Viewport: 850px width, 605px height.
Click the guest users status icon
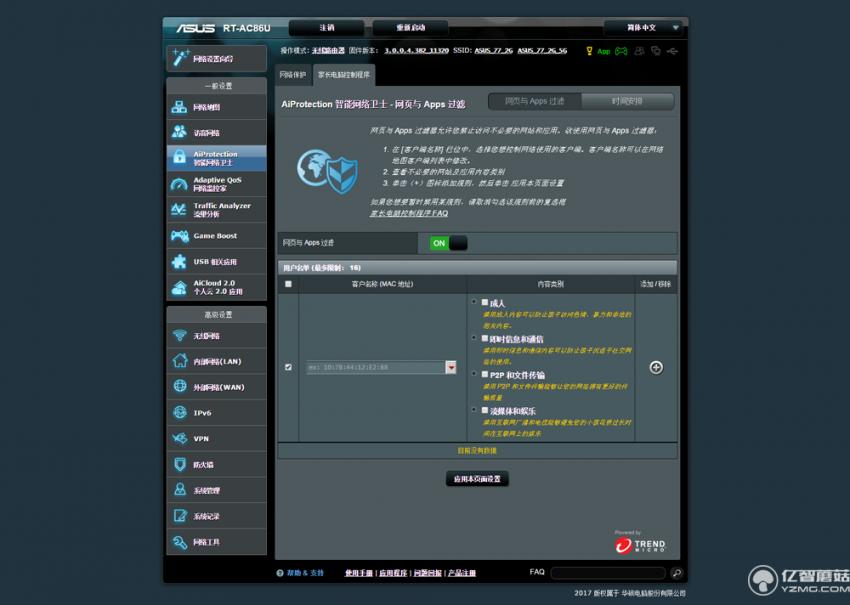click(640, 51)
